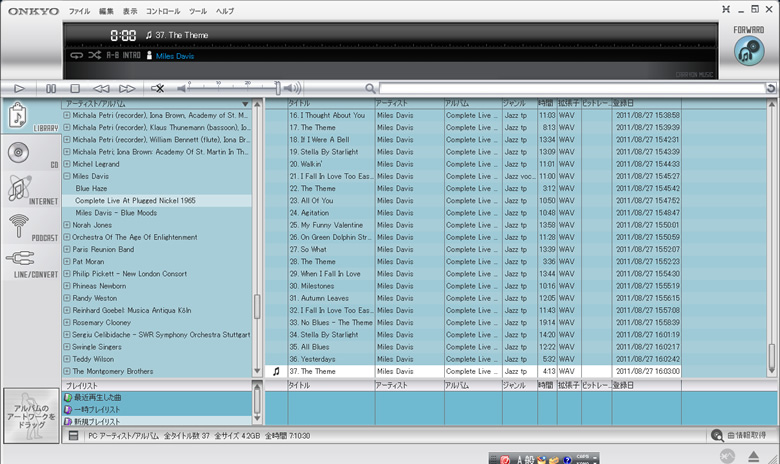Image resolution: width=780 pixels, height=464 pixels.
Task: Select Miles Davis – Blue Moods album
Action: click(116, 213)
